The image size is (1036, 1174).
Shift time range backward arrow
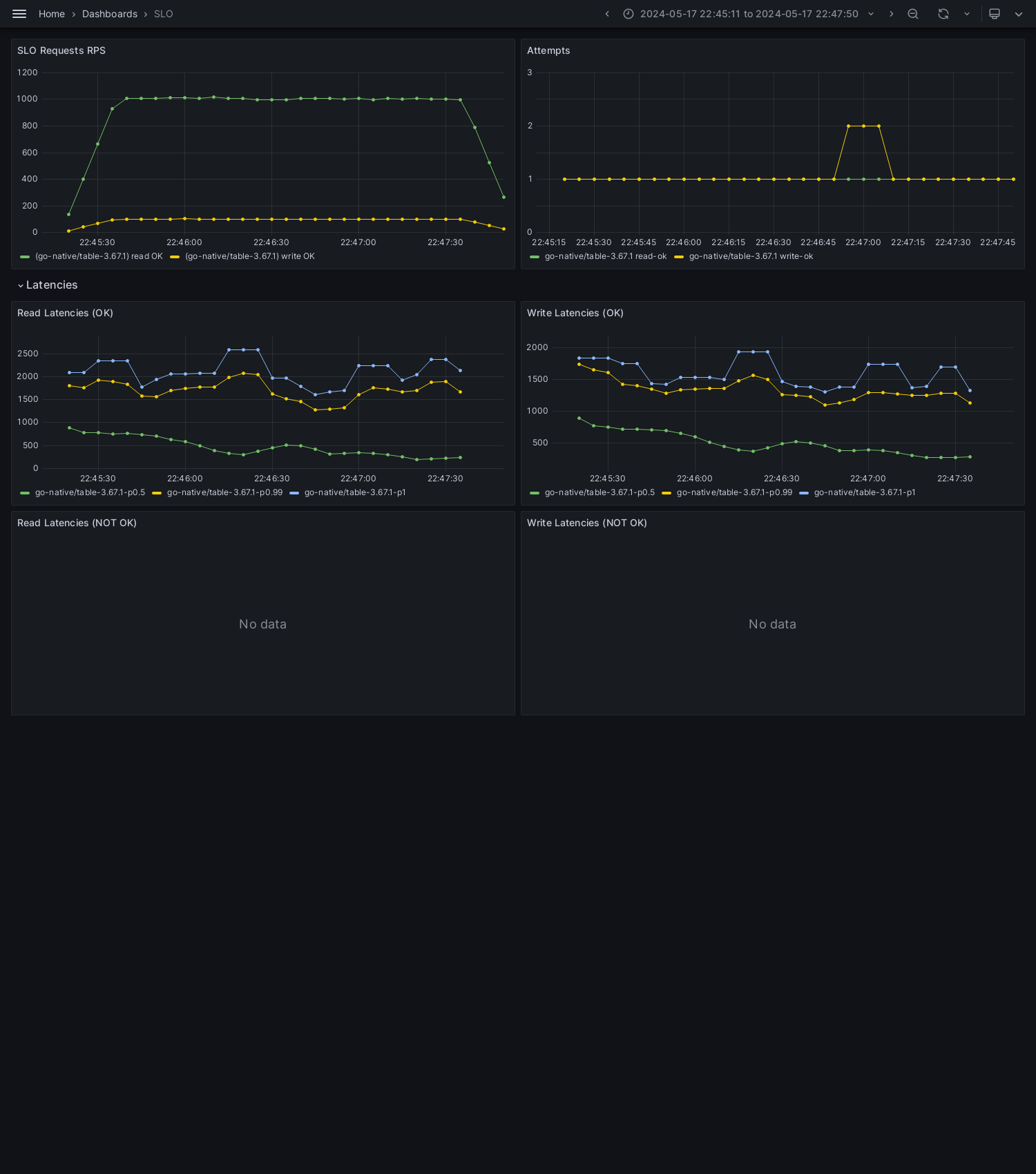[607, 14]
